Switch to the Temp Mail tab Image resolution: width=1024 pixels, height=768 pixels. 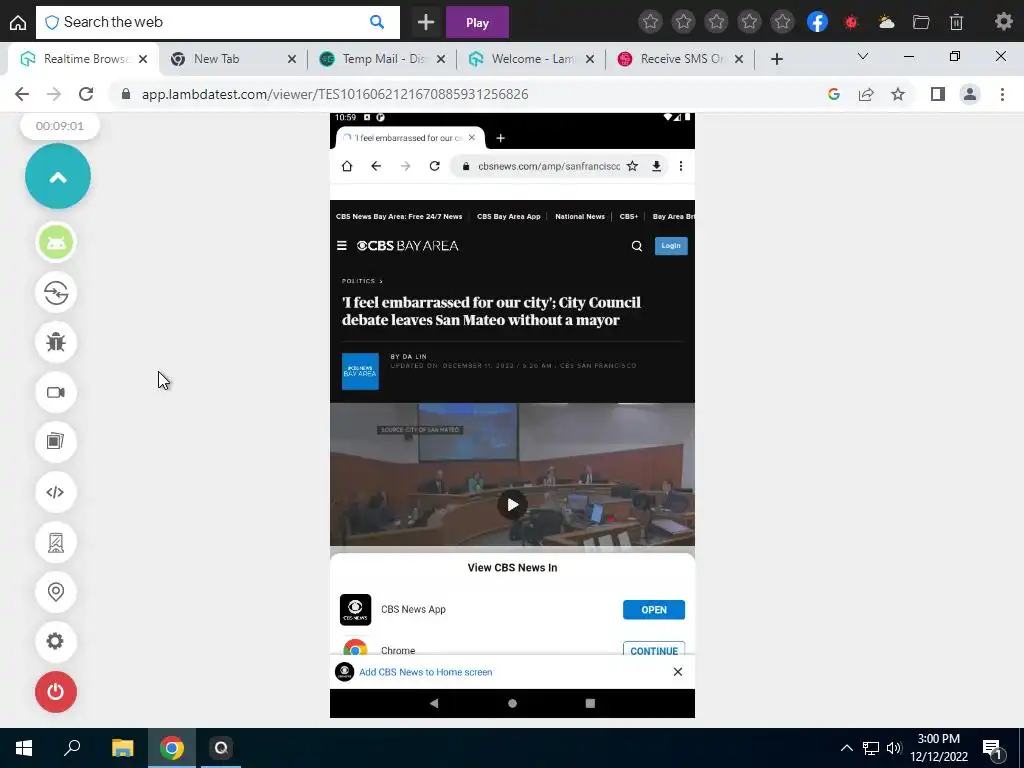[381, 59]
